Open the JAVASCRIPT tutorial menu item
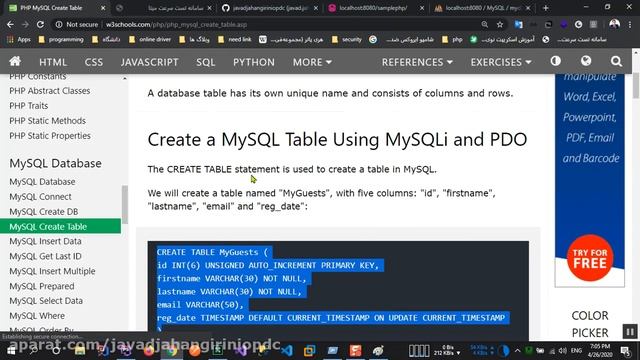The image size is (640, 360). (x=149, y=62)
